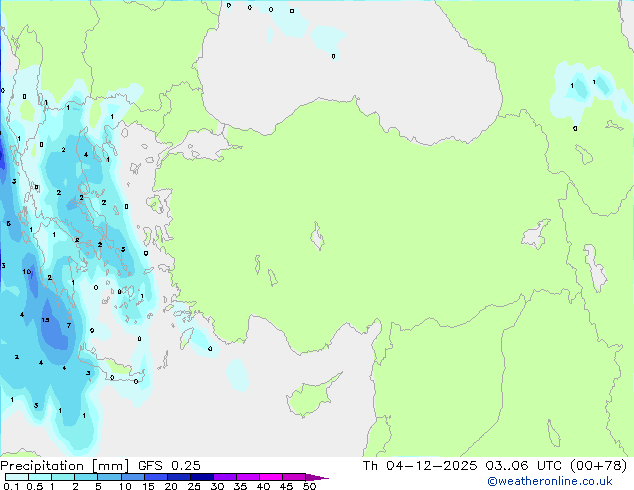This screenshot has height=490, width=634.
Task: Click the 'Precipitation [mm]' title label
Action: point(64,466)
